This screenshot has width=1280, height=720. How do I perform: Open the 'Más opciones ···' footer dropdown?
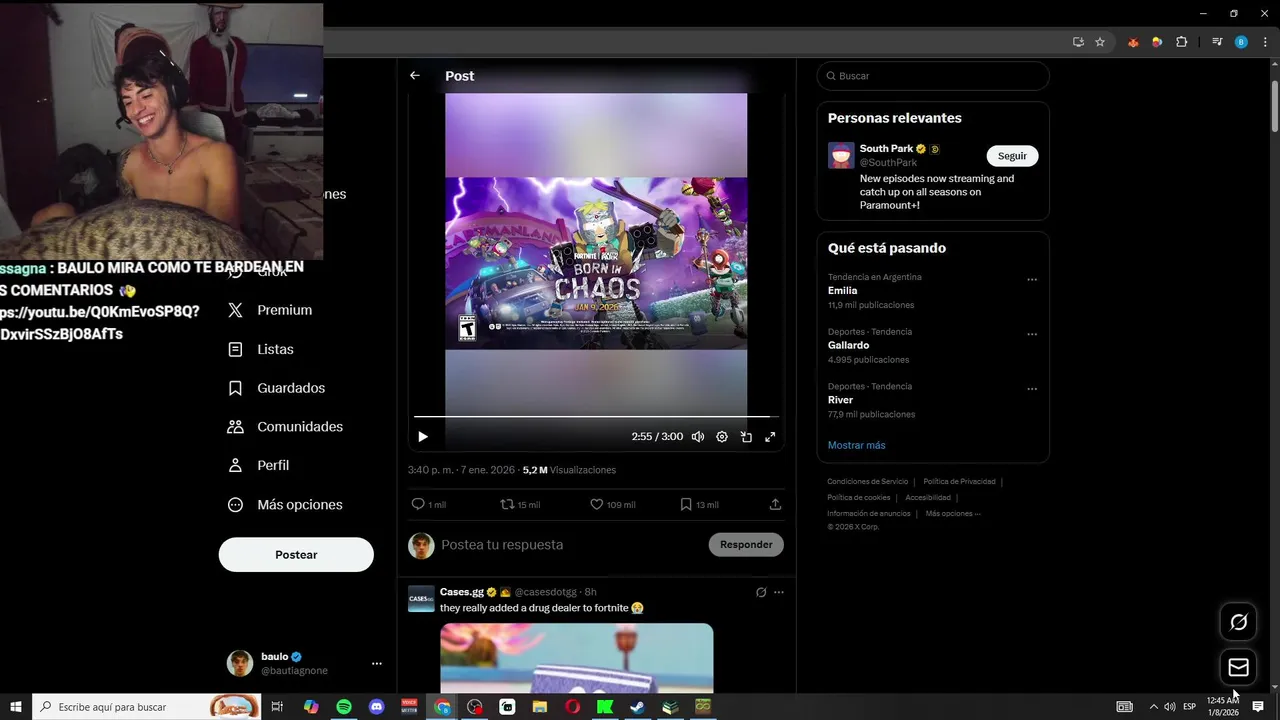click(x=953, y=514)
